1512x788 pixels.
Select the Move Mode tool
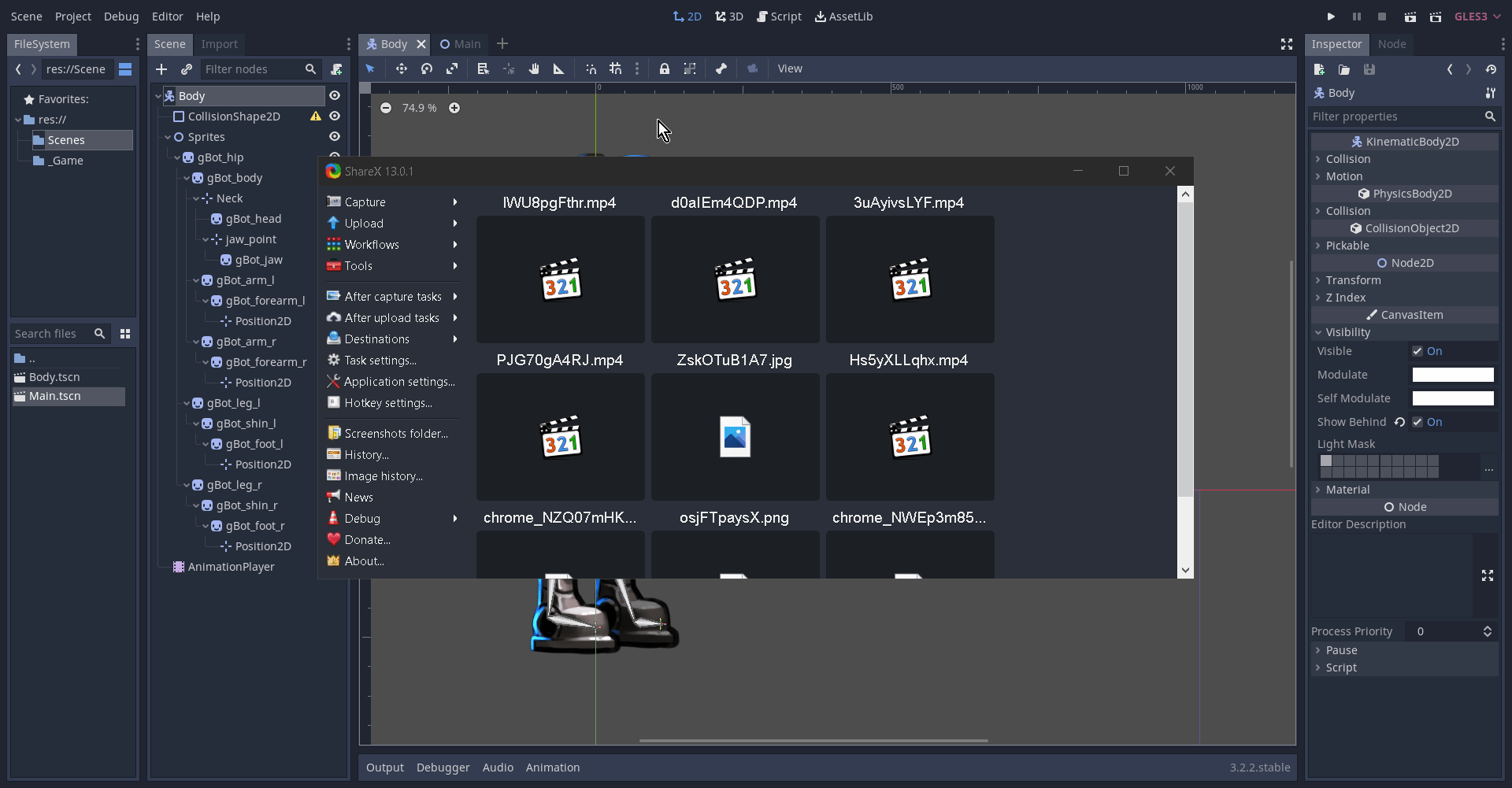pos(402,69)
